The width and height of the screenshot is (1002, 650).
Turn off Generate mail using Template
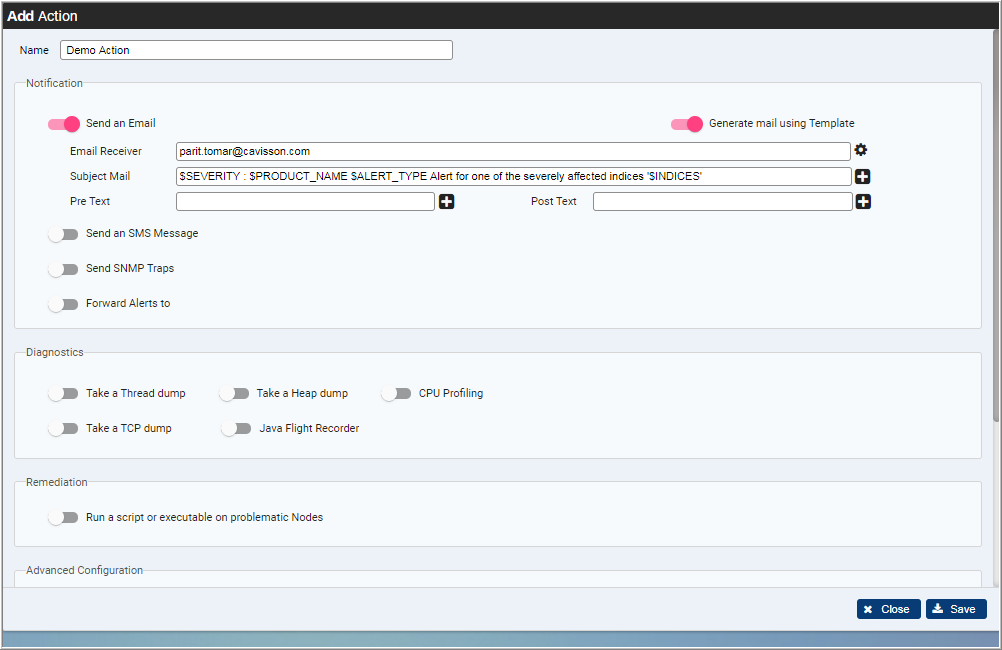(687, 123)
